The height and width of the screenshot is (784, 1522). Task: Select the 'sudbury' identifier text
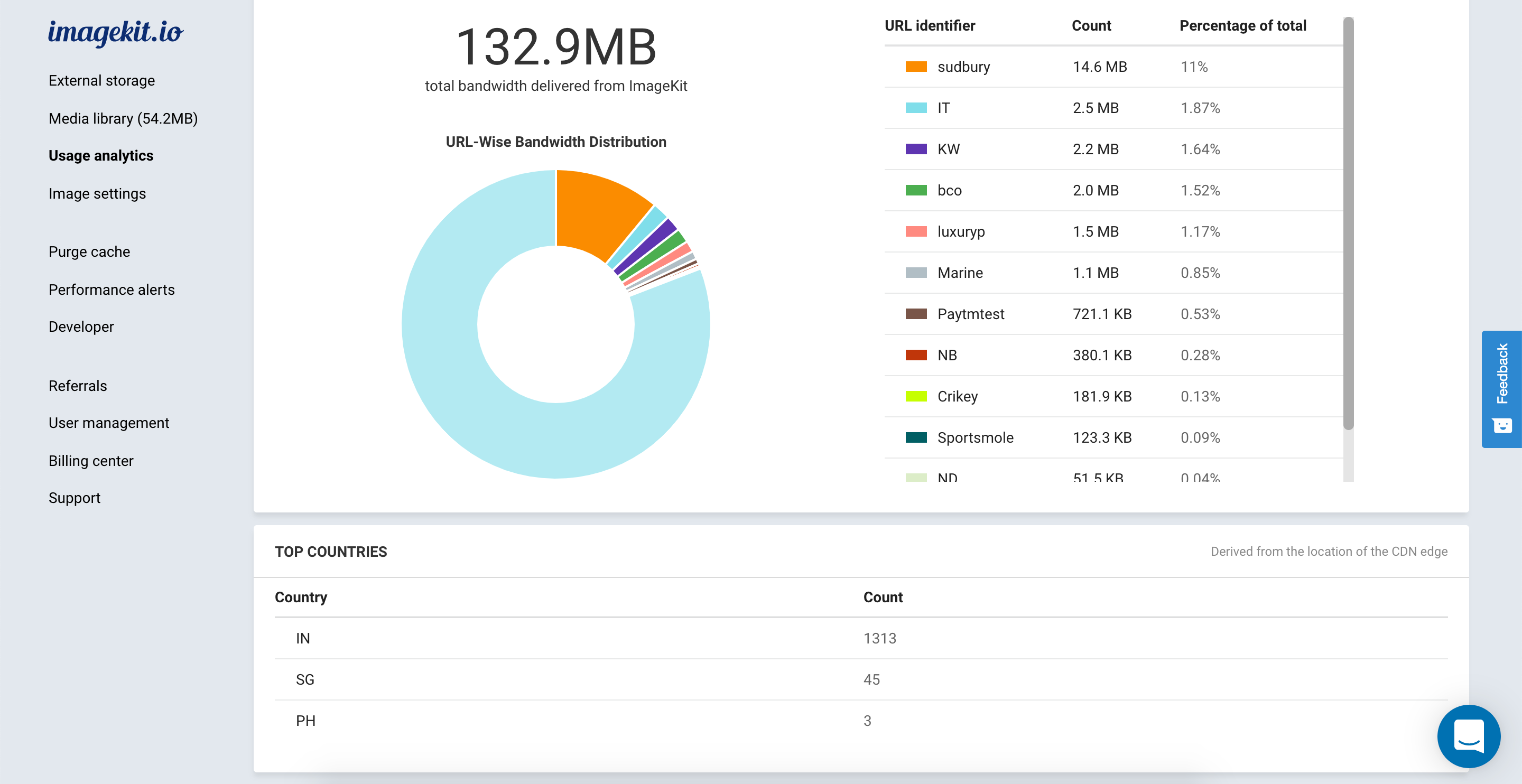click(963, 67)
